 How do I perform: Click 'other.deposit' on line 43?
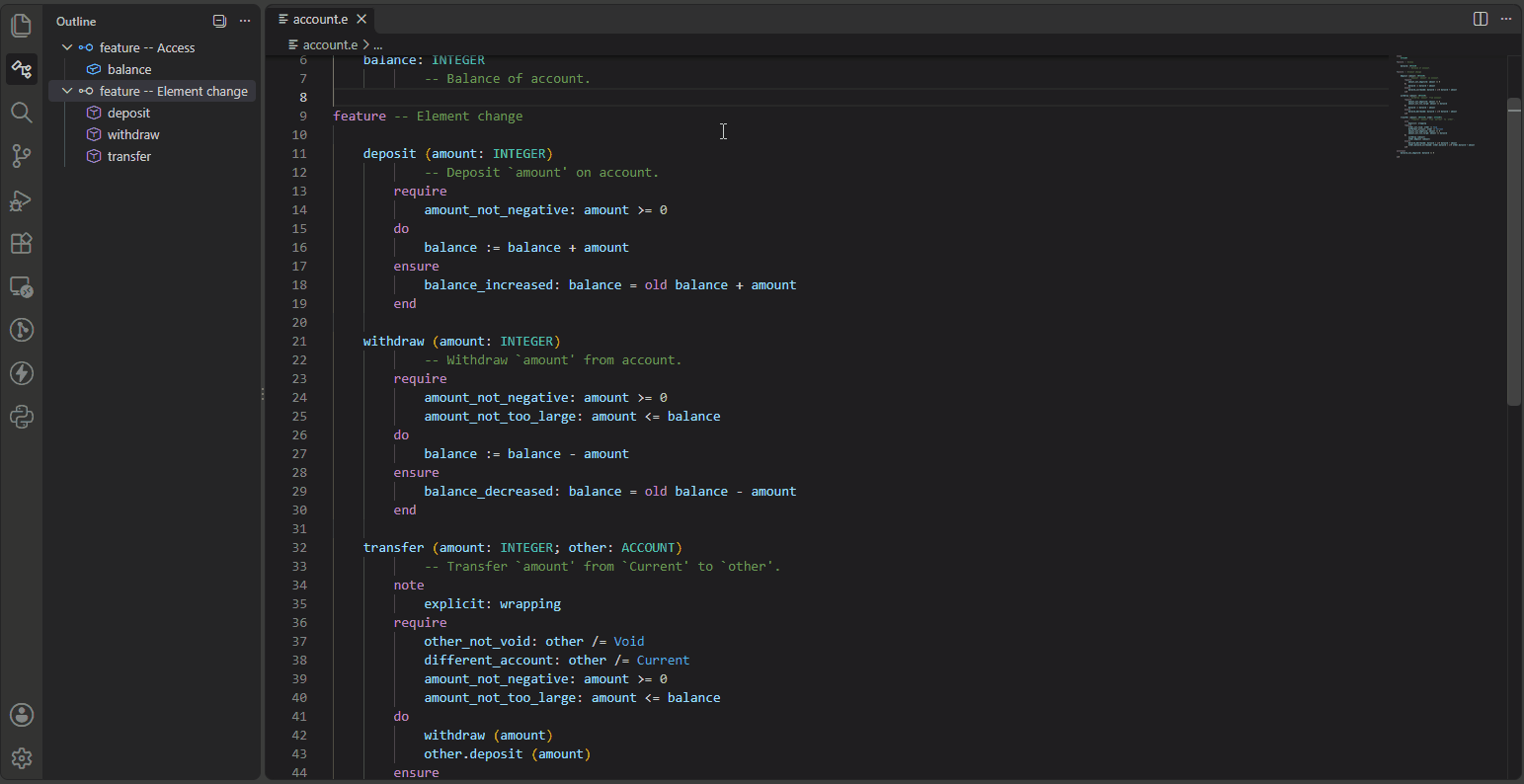[473, 753]
